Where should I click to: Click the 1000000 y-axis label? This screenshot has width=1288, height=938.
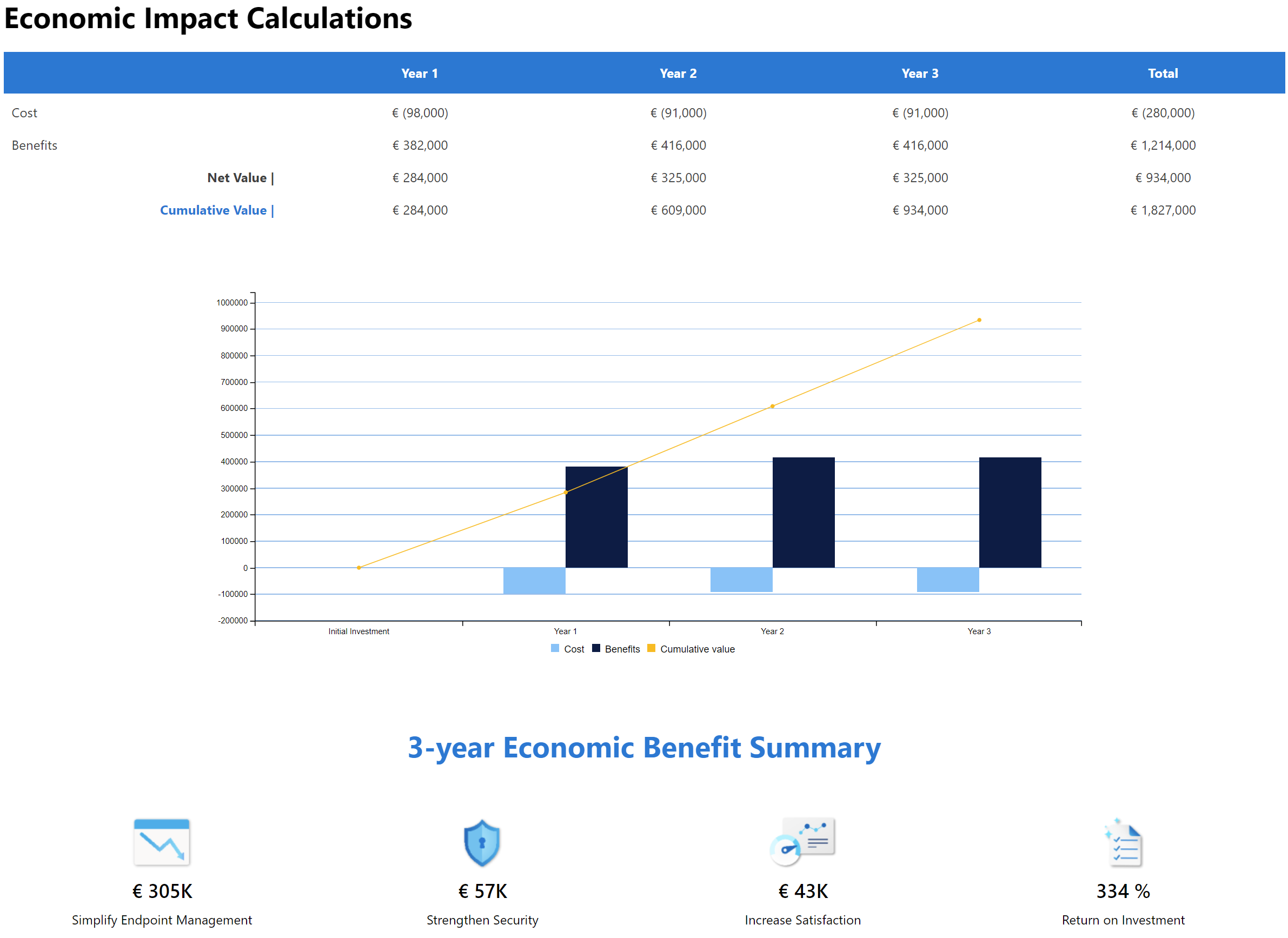click(x=233, y=303)
